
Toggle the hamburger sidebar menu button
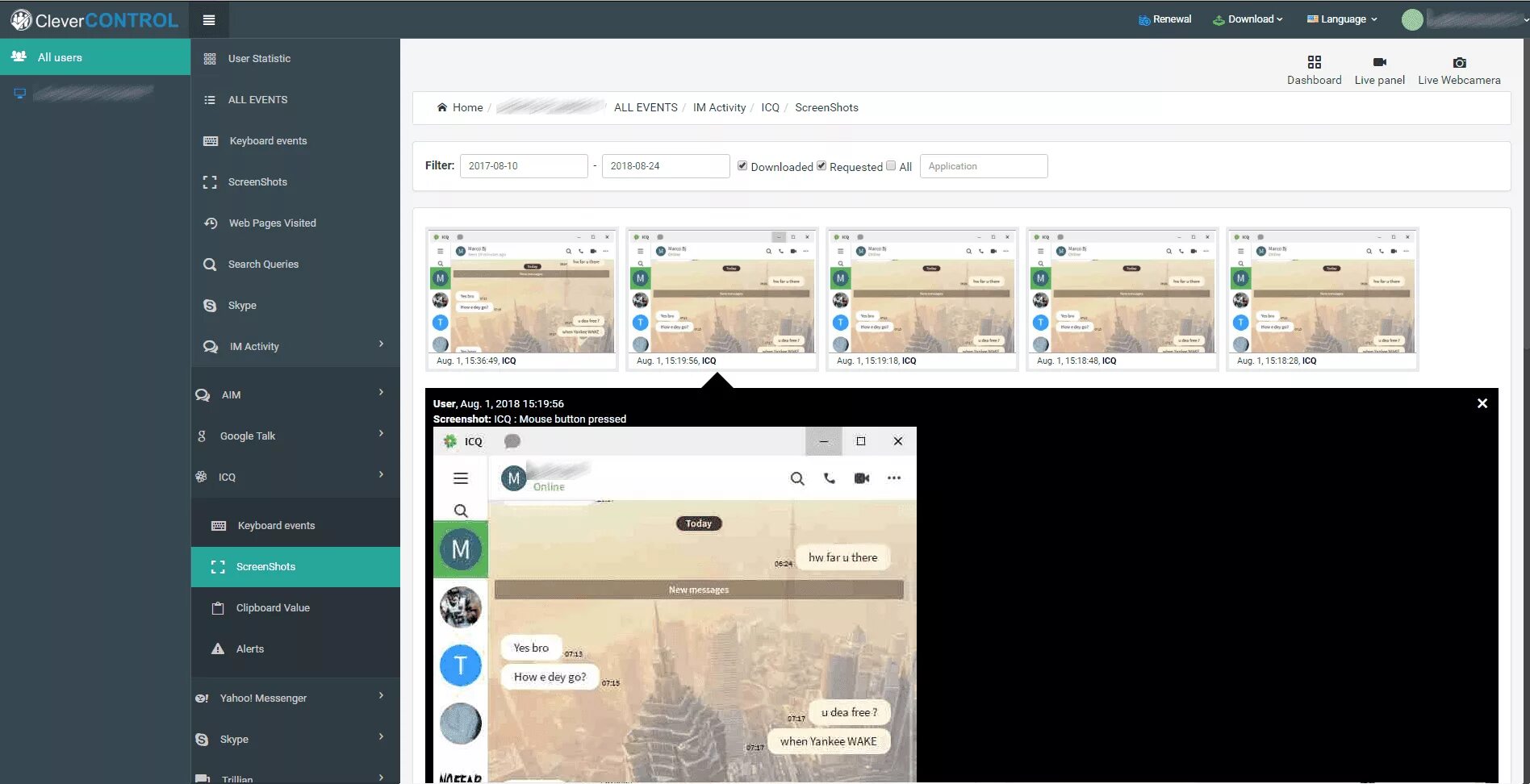(x=209, y=20)
